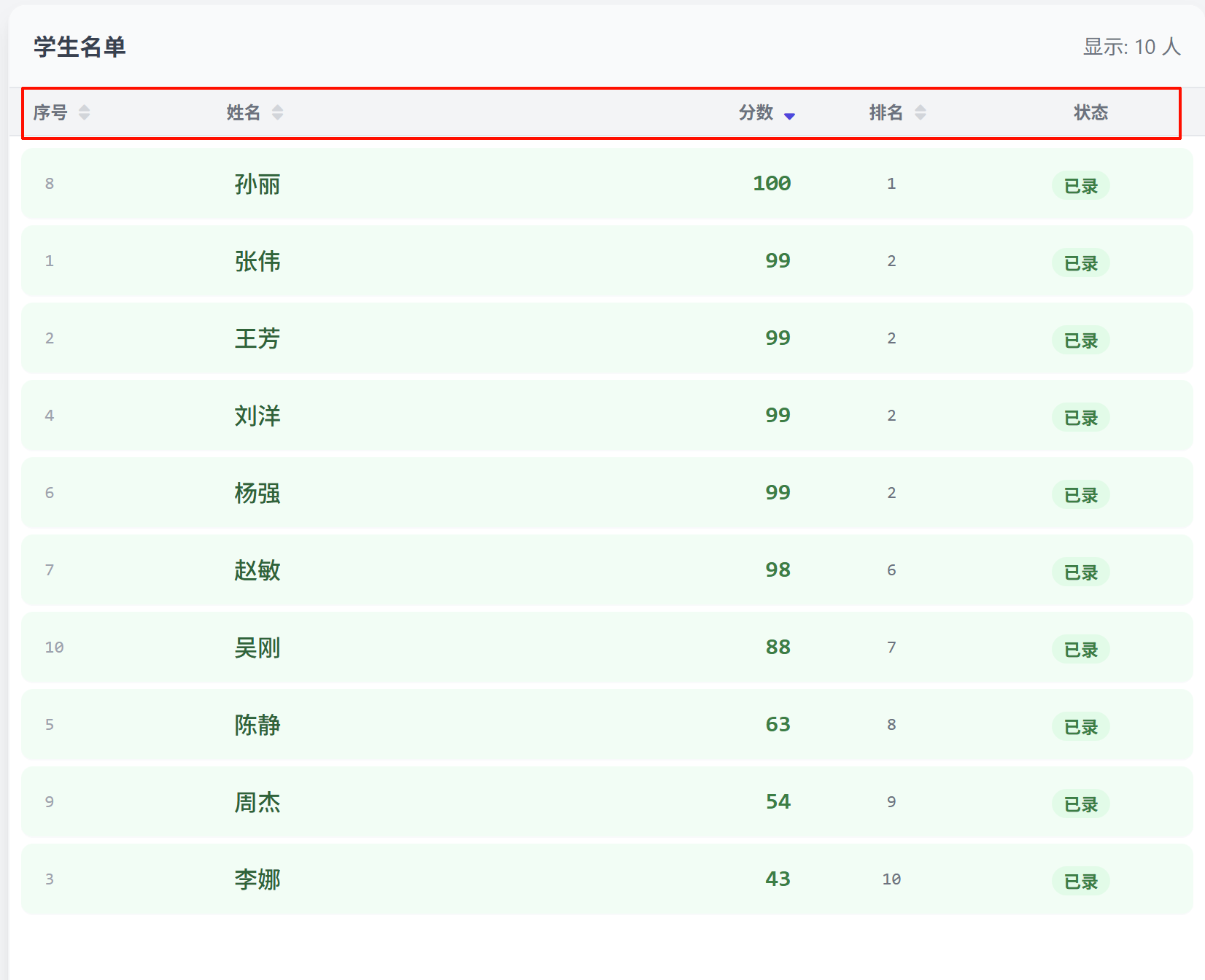Click the 周杰 row name
The width and height of the screenshot is (1205, 980).
257,802
